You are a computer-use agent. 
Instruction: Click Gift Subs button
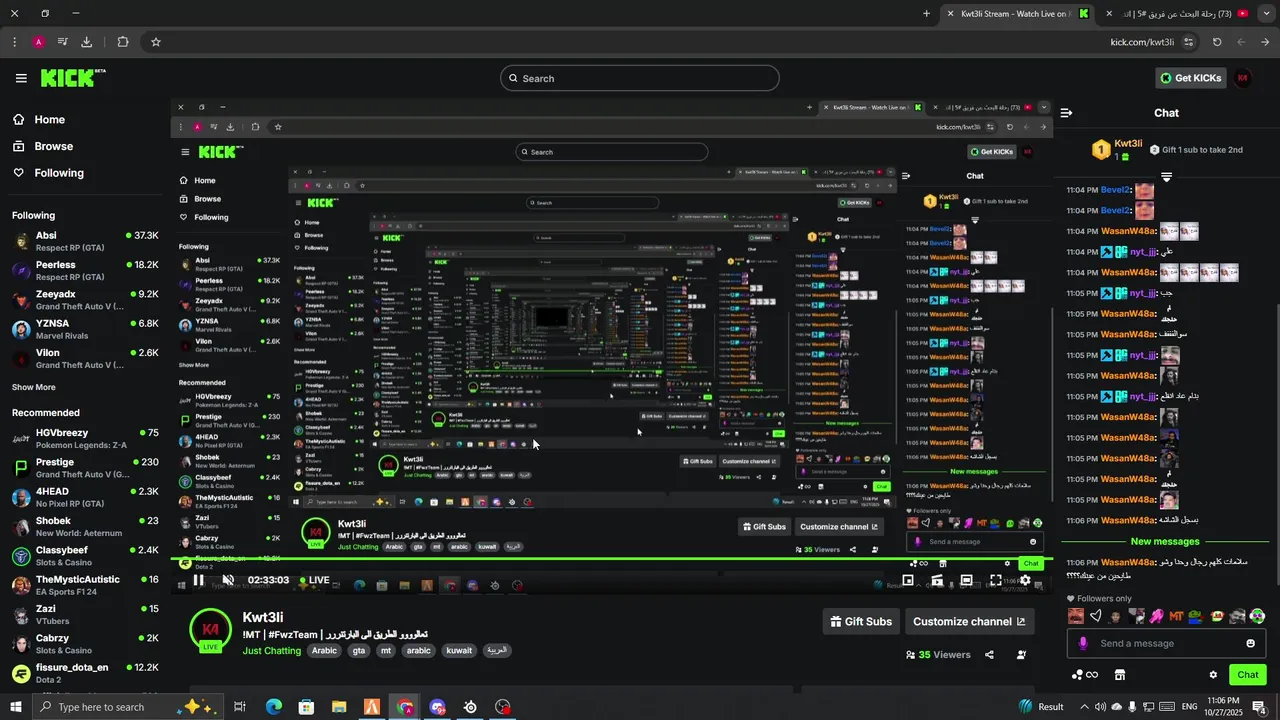(861, 621)
